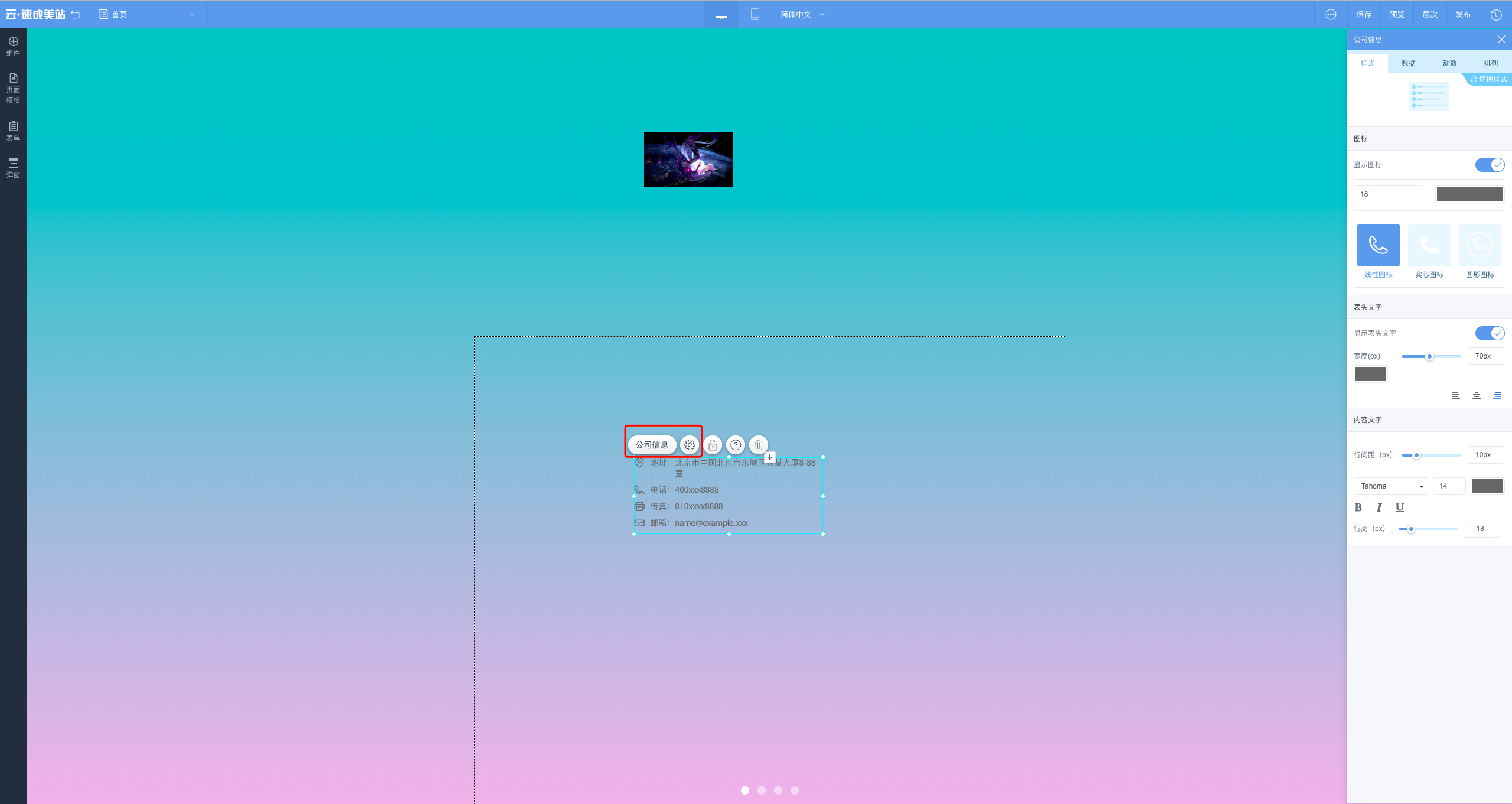
Task: Open the 首页 page selector dropdown
Action: coord(147,14)
